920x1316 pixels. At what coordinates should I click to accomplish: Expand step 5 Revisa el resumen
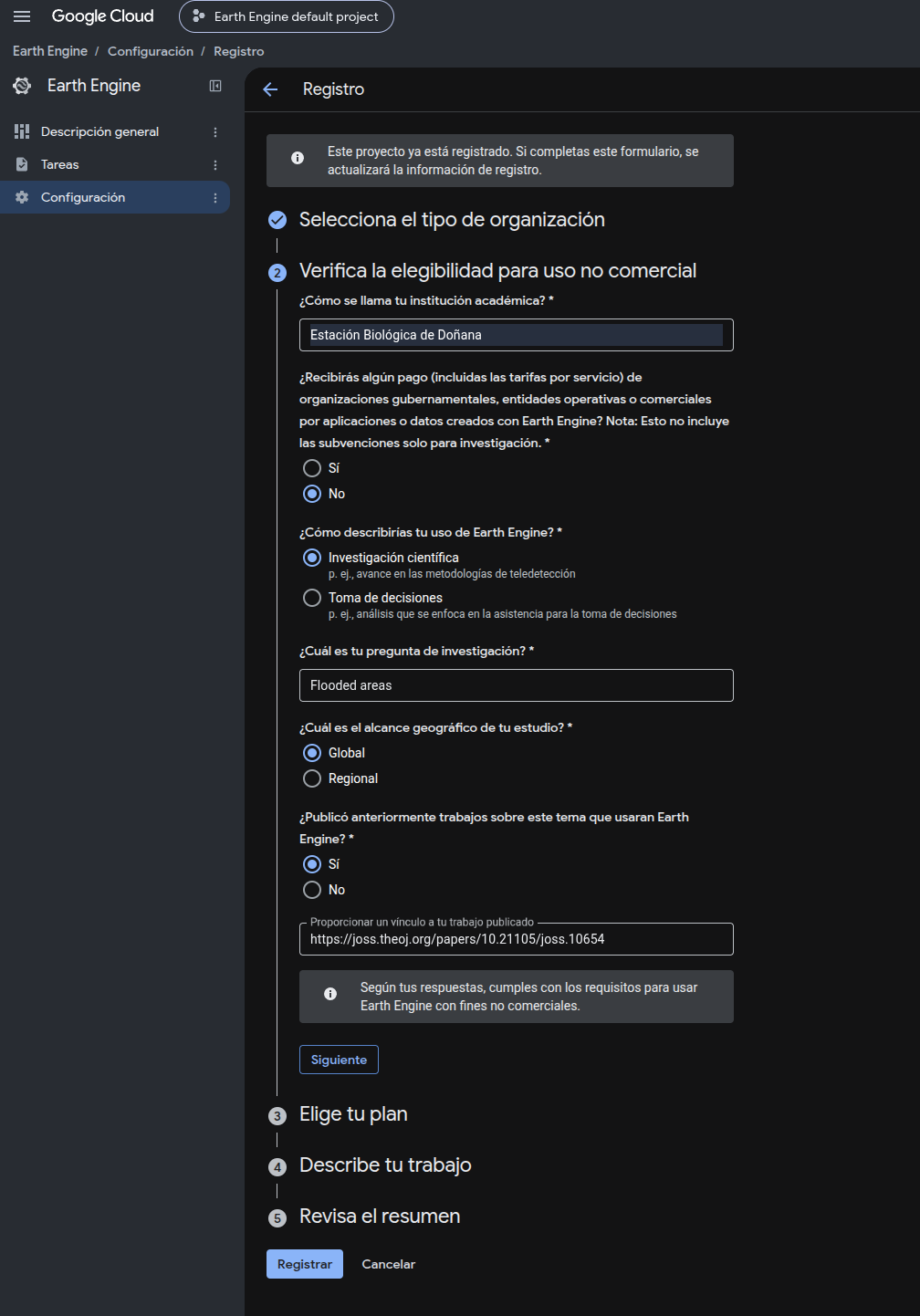(x=380, y=1217)
